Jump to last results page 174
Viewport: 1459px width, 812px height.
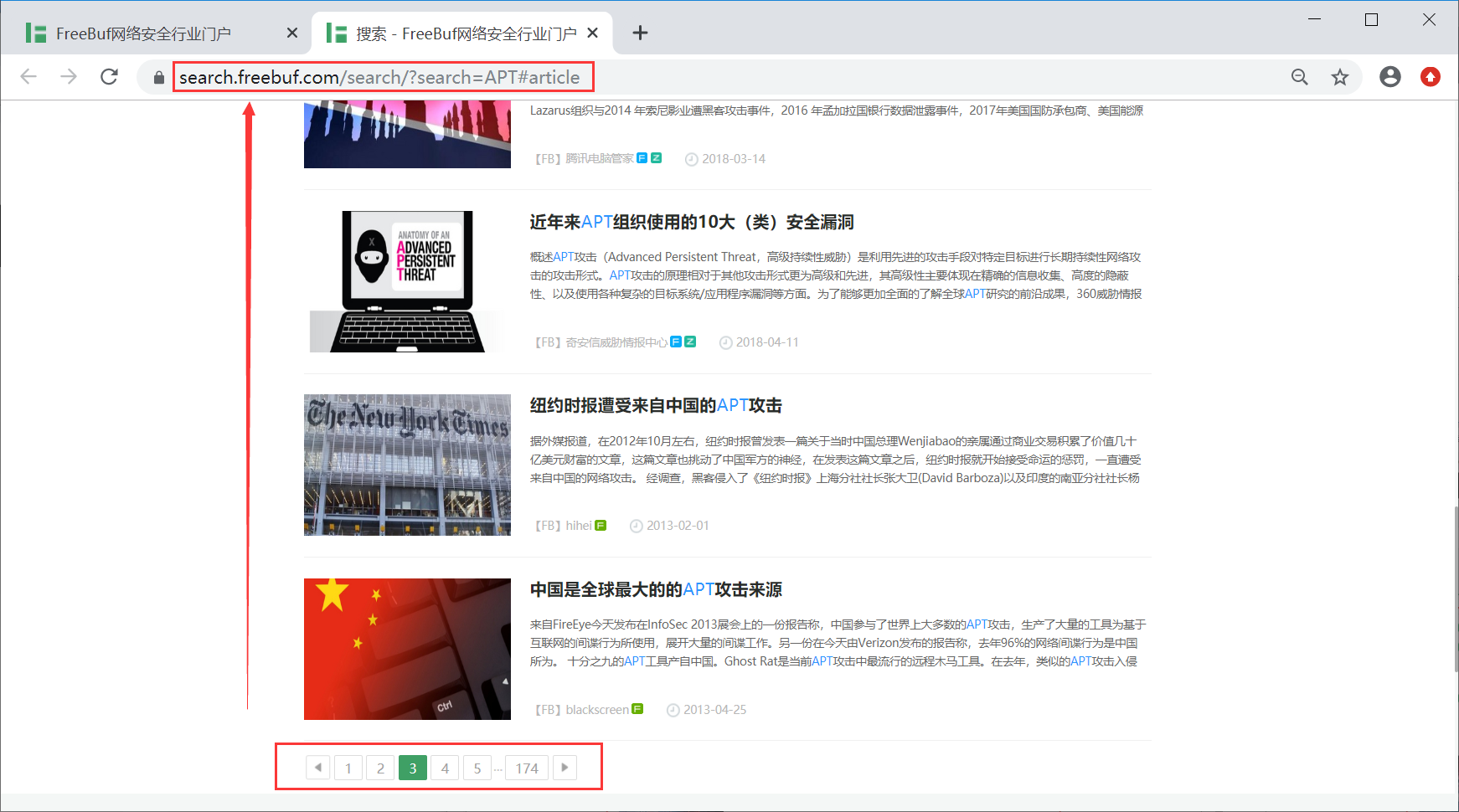527,768
